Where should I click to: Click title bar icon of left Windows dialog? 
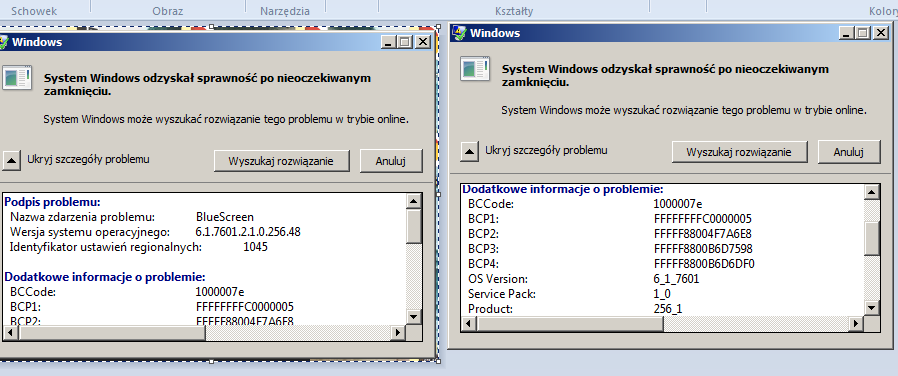(3, 42)
